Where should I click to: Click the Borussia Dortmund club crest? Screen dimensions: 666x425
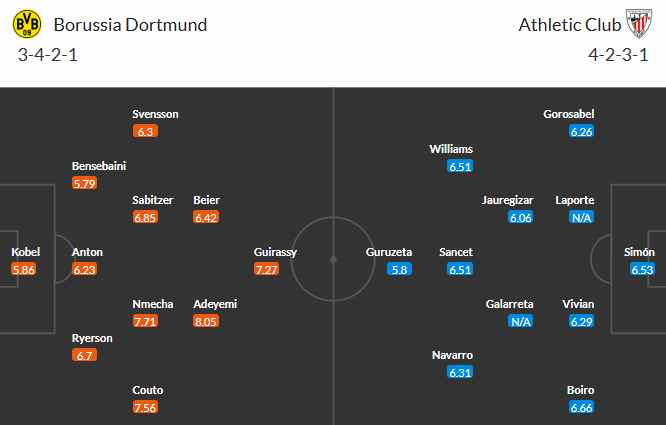tap(31, 24)
